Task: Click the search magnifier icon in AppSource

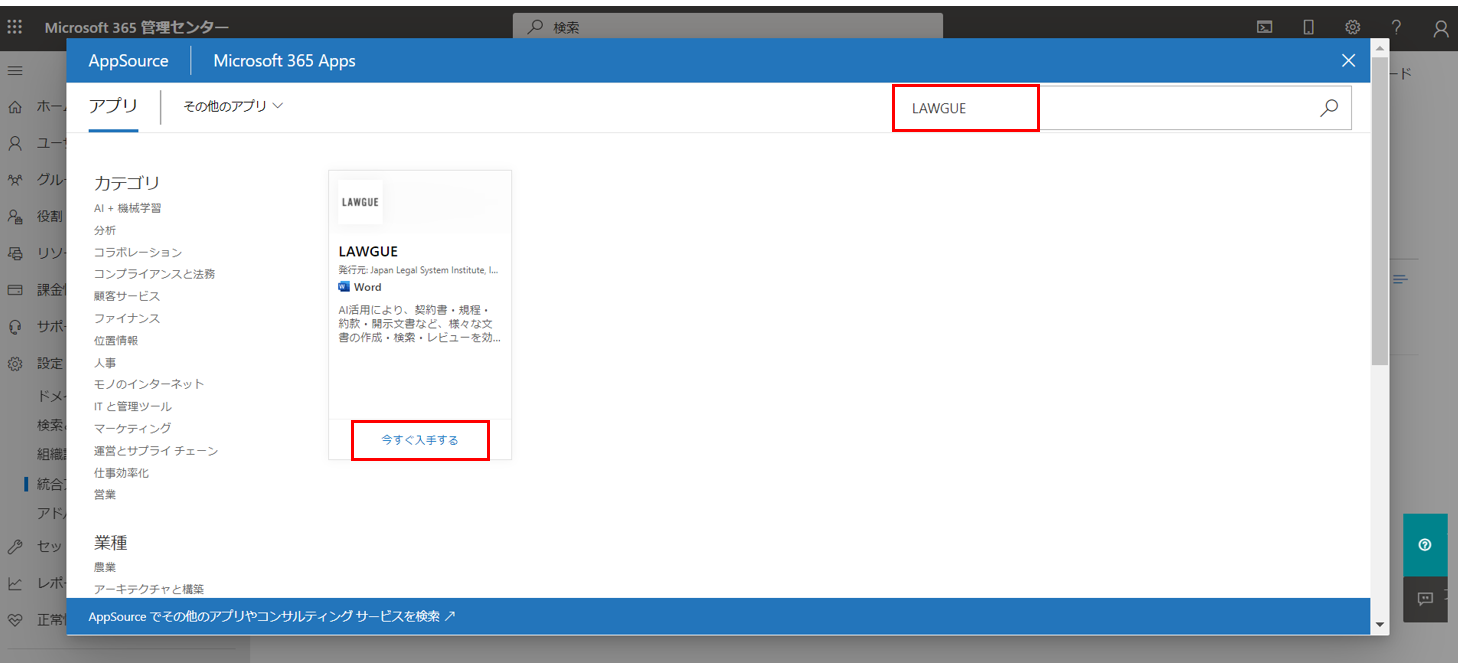Action: (1328, 108)
